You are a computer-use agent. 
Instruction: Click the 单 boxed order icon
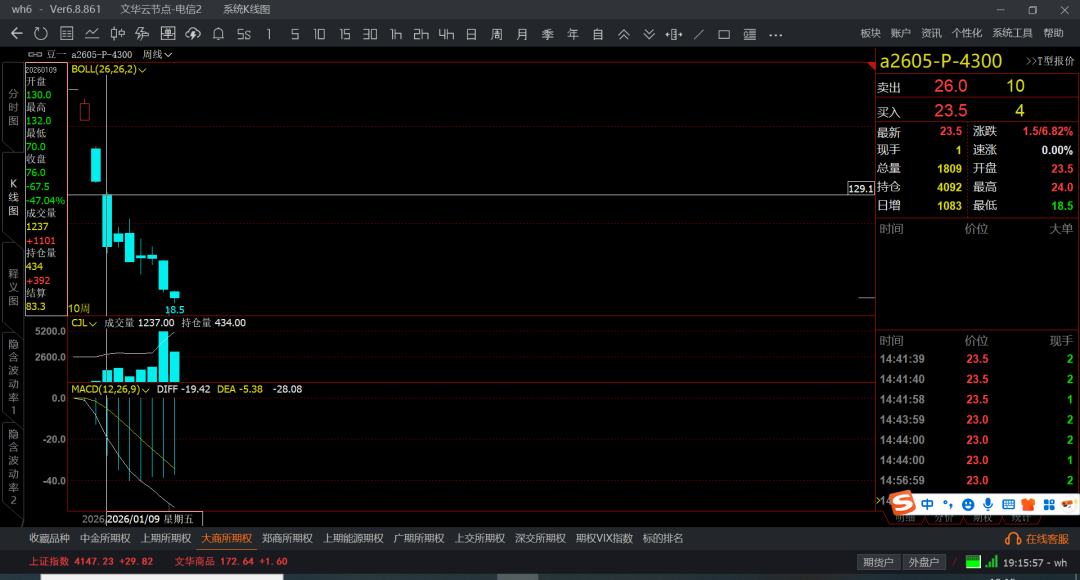pos(167,34)
